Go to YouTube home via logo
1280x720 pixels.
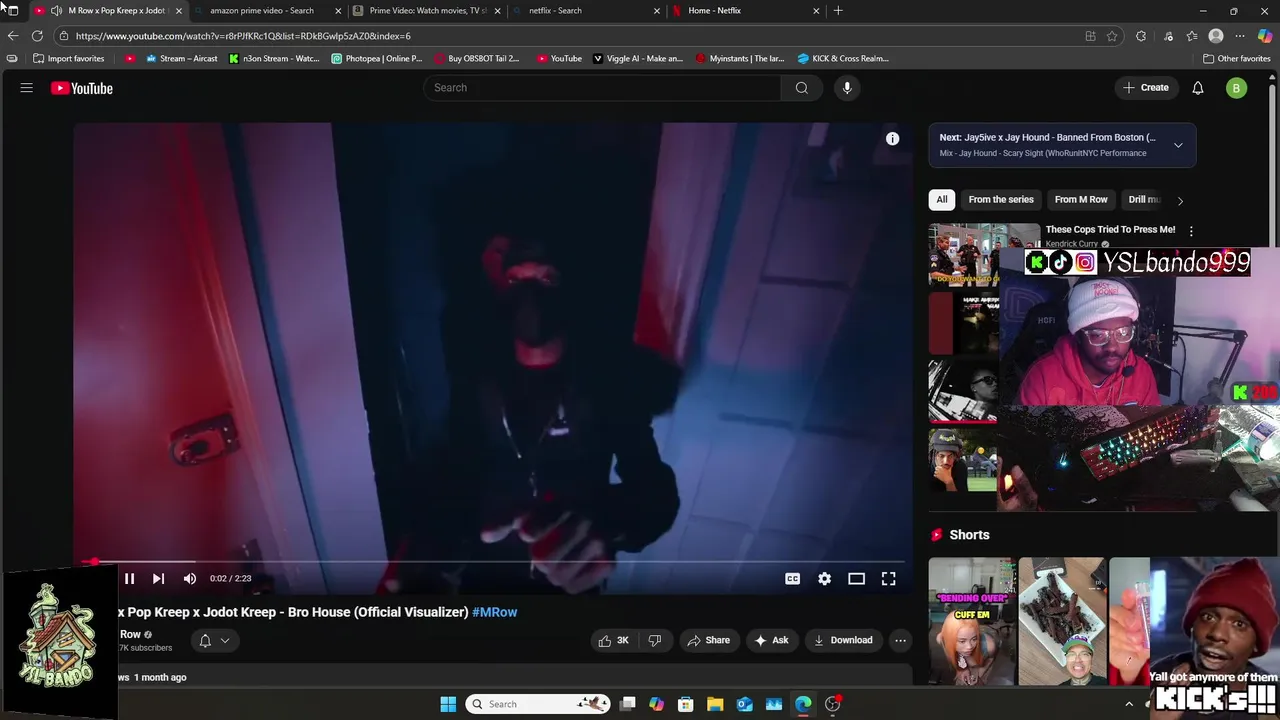(82, 88)
